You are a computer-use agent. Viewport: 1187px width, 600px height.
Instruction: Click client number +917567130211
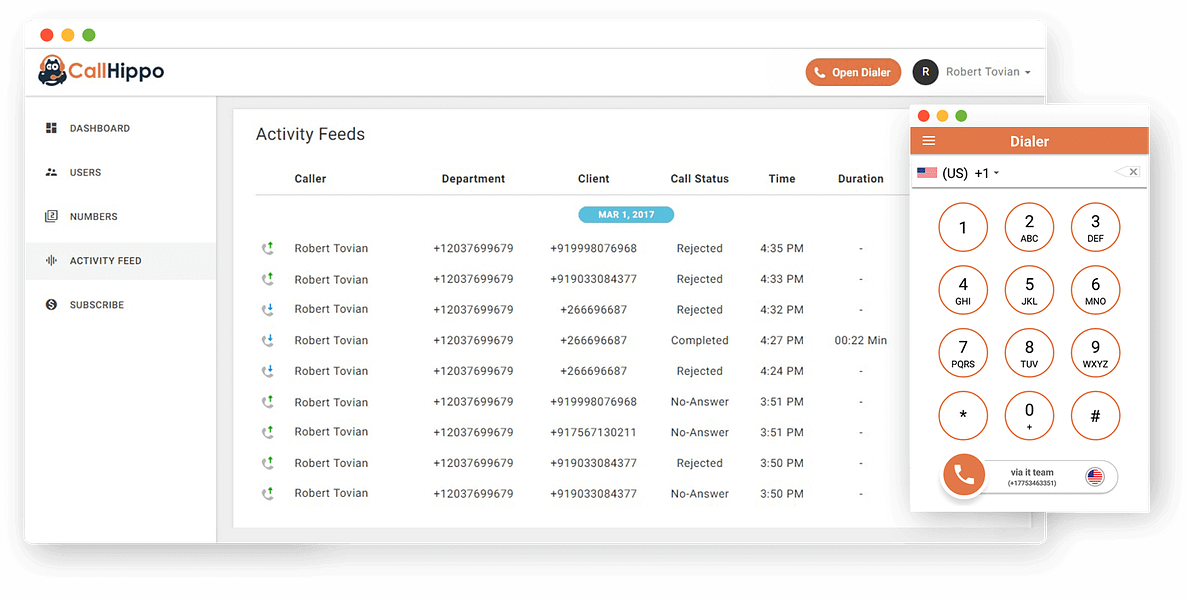[x=594, y=432]
